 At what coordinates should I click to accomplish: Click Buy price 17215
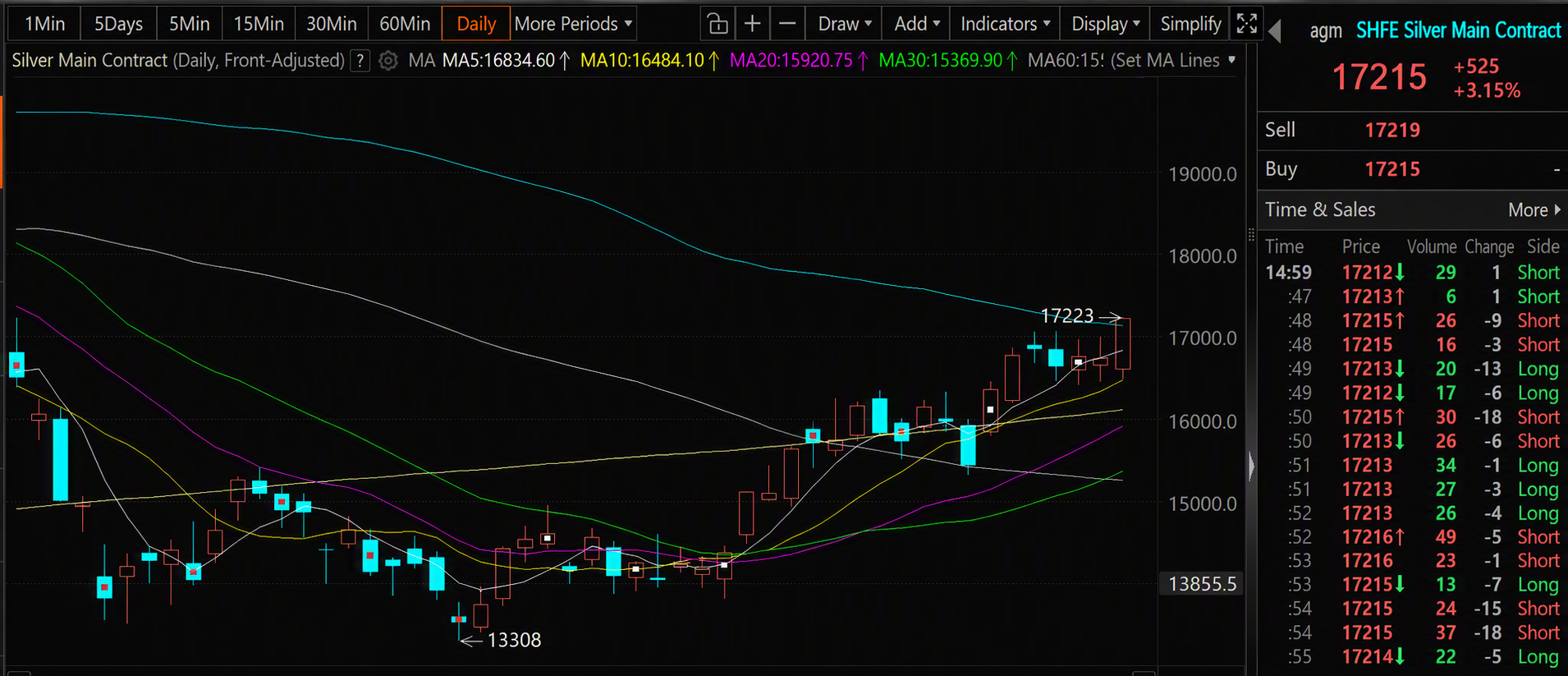pos(1392,169)
